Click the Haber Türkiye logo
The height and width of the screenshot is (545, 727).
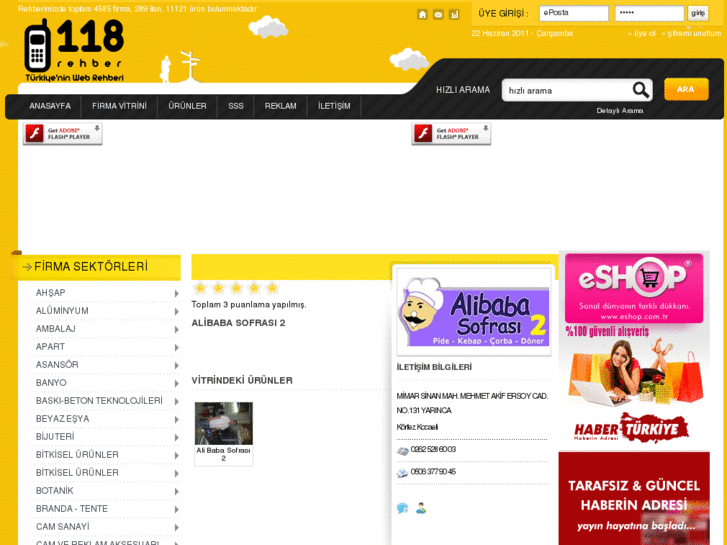(x=631, y=428)
